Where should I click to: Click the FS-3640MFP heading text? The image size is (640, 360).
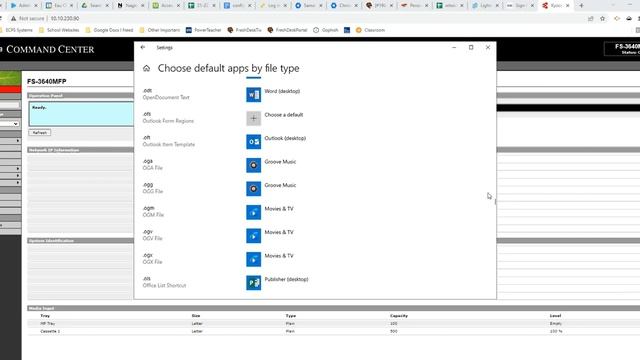[x=47, y=82]
